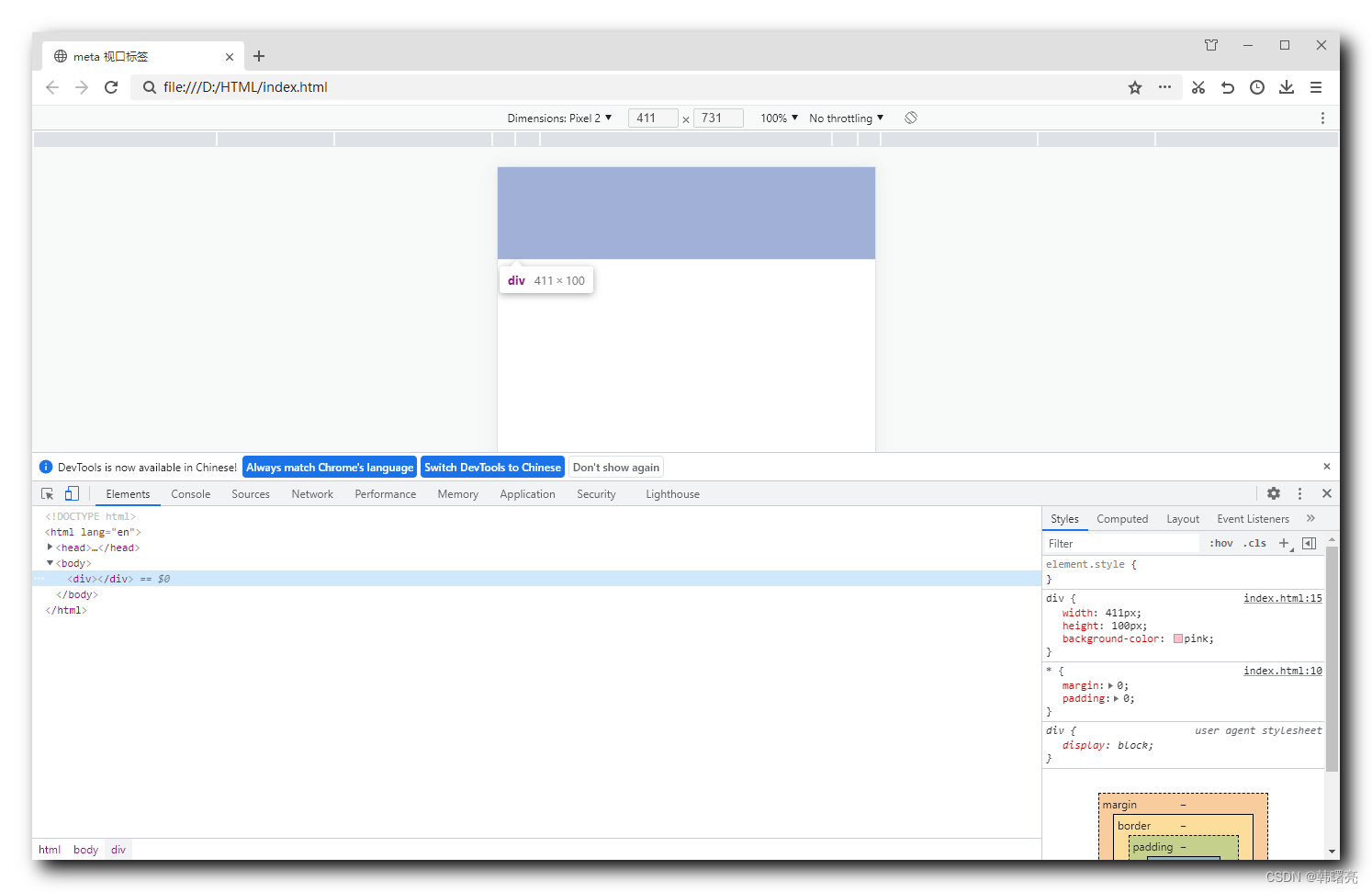The height and width of the screenshot is (892, 1372).
Task: Open browsing history clock icon
Action: pyautogui.click(x=1257, y=87)
